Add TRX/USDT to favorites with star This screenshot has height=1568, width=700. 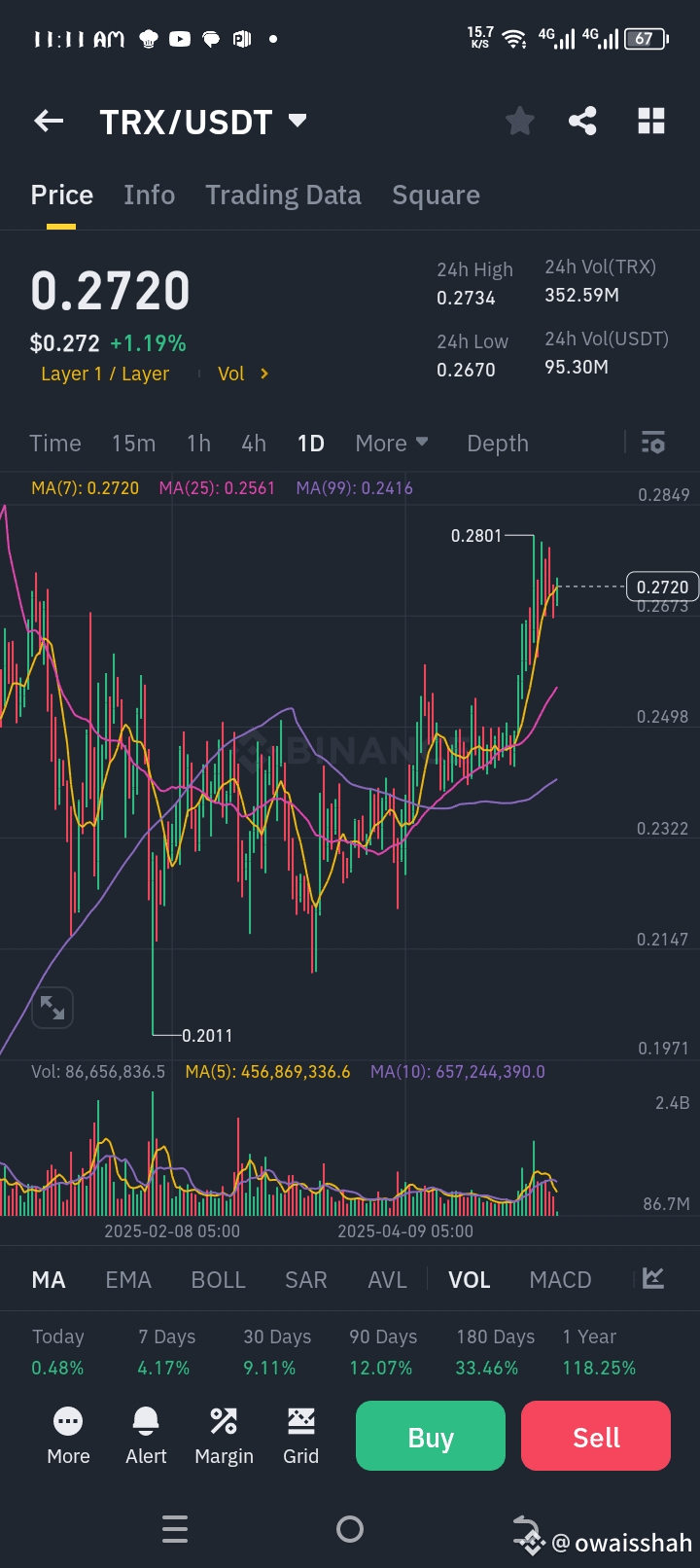click(520, 122)
